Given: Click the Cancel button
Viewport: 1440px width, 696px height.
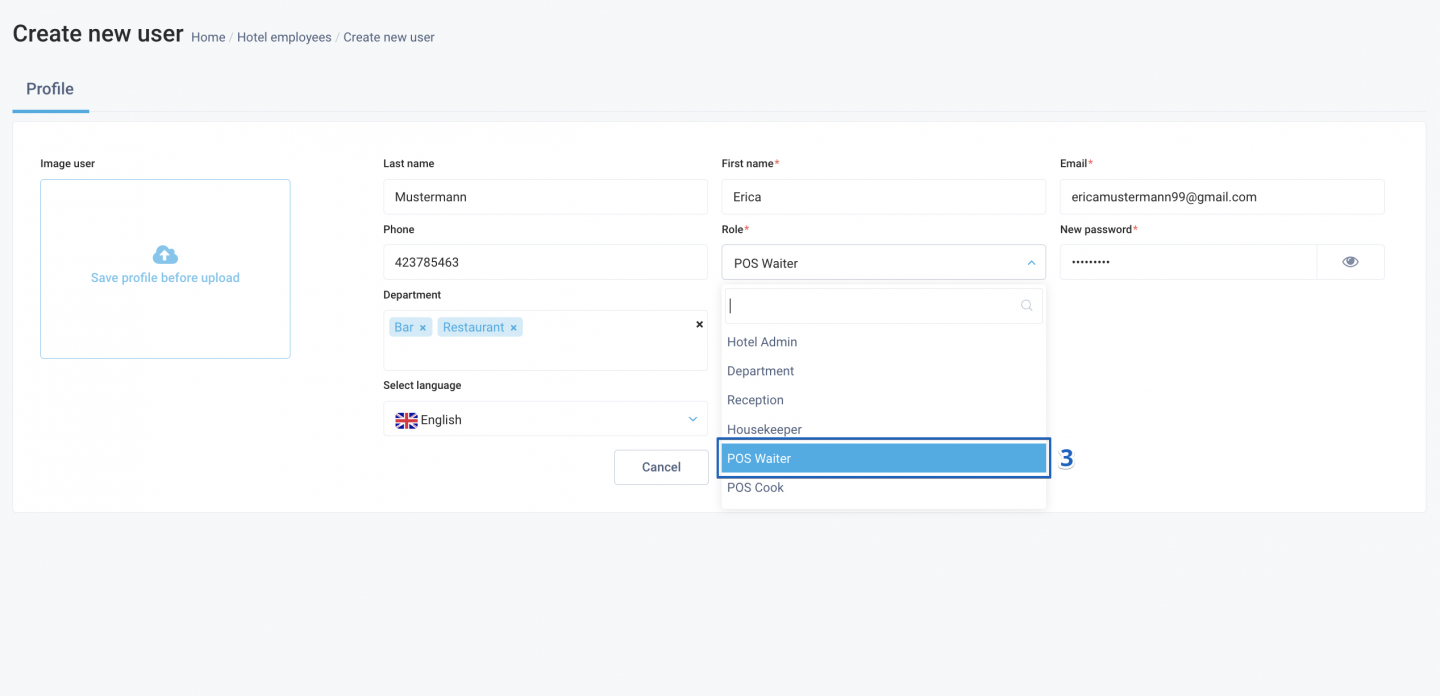Looking at the screenshot, I should click(x=661, y=467).
